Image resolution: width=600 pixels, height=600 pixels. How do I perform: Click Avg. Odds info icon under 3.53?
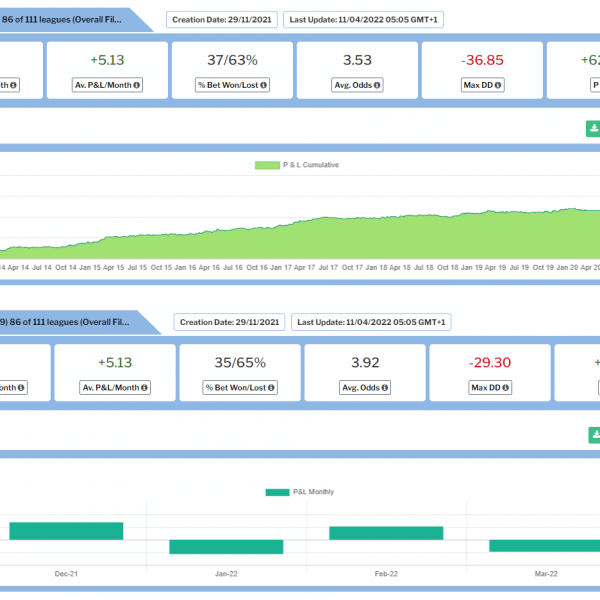[380, 85]
